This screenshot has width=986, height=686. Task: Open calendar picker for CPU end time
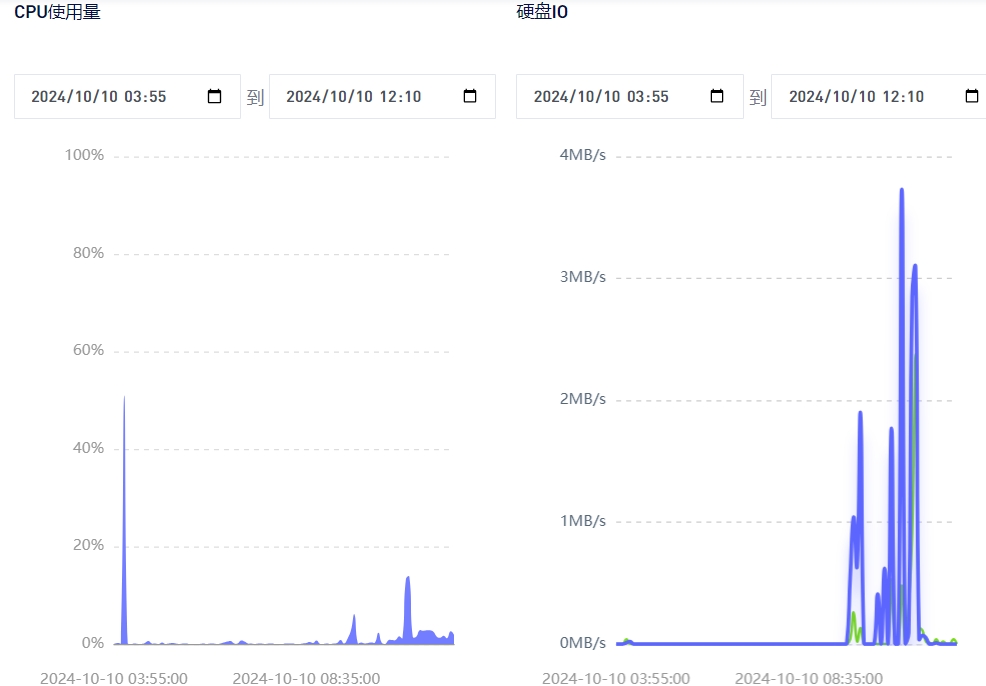point(470,97)
